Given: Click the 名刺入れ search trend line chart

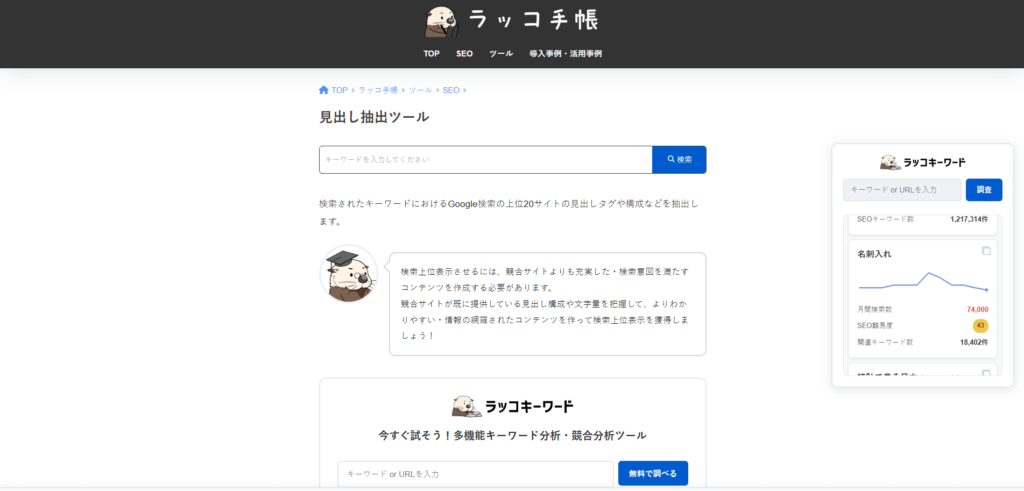Looking at the screenshot, I should 923,282.
